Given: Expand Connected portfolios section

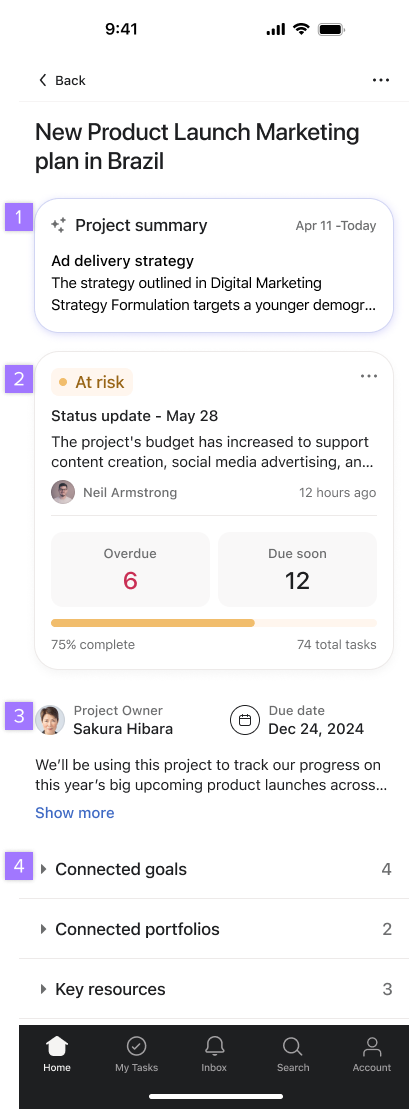Looking at the screenshot, I should 205,929.
